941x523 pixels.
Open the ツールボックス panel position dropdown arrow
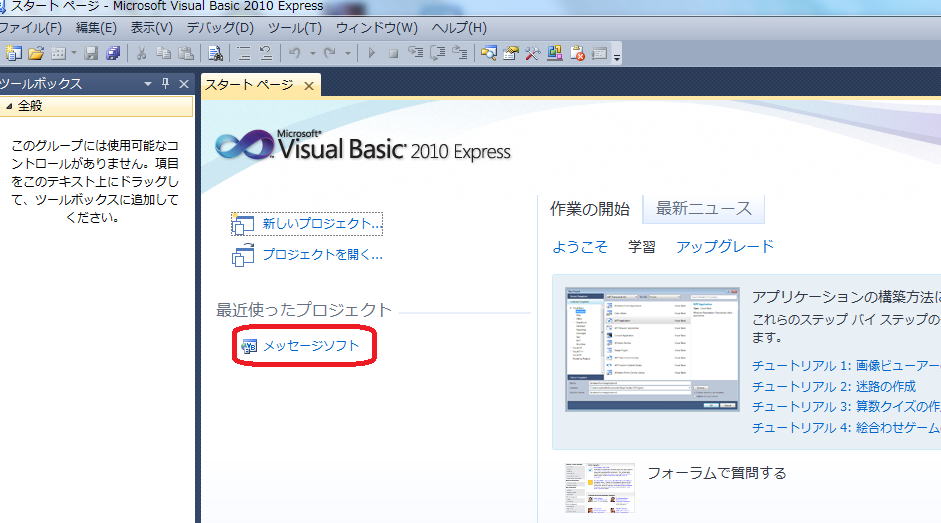click(x=148, y=84)
